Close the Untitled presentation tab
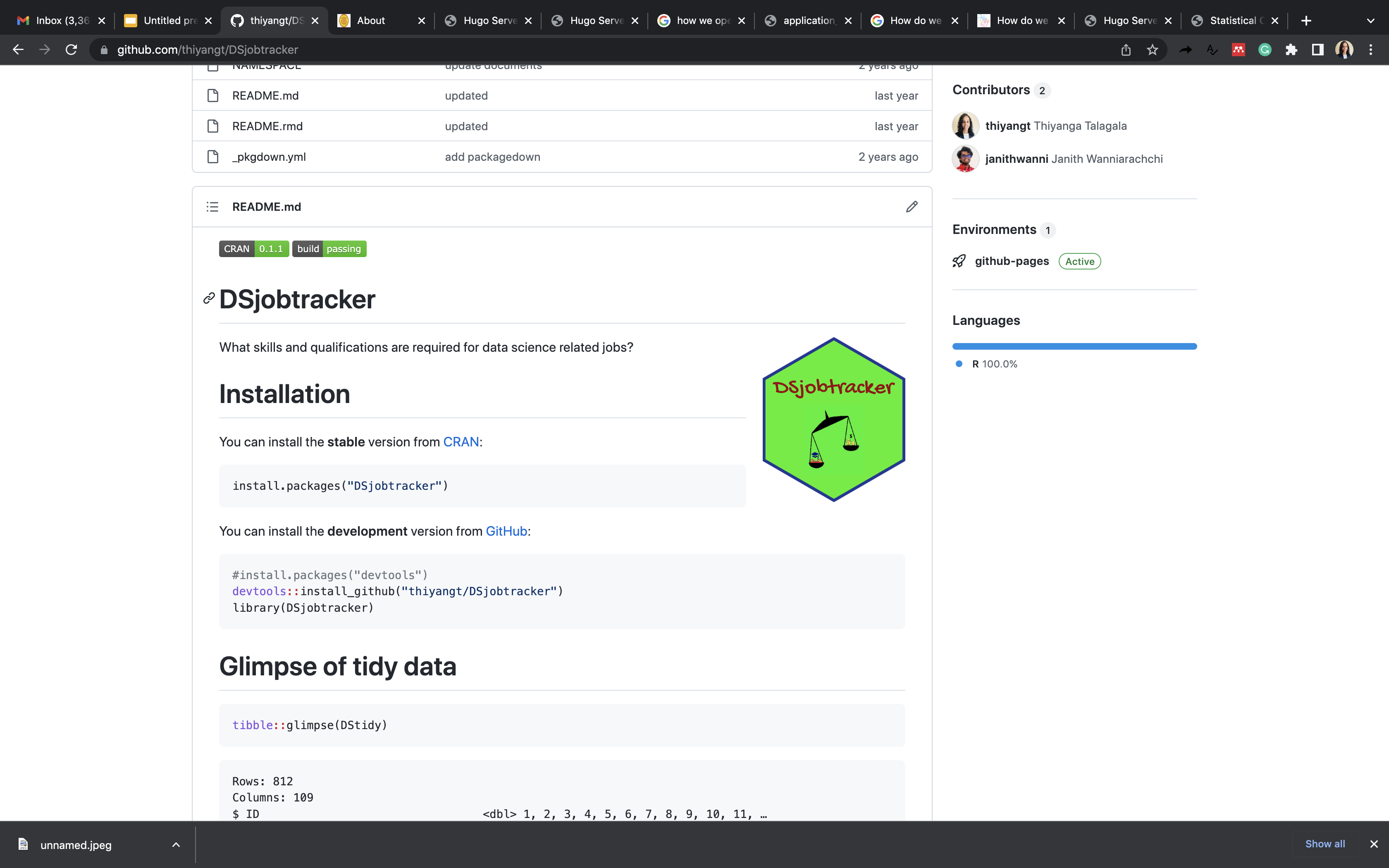The width and height of the screenshot is (1389, 868). 208,21
